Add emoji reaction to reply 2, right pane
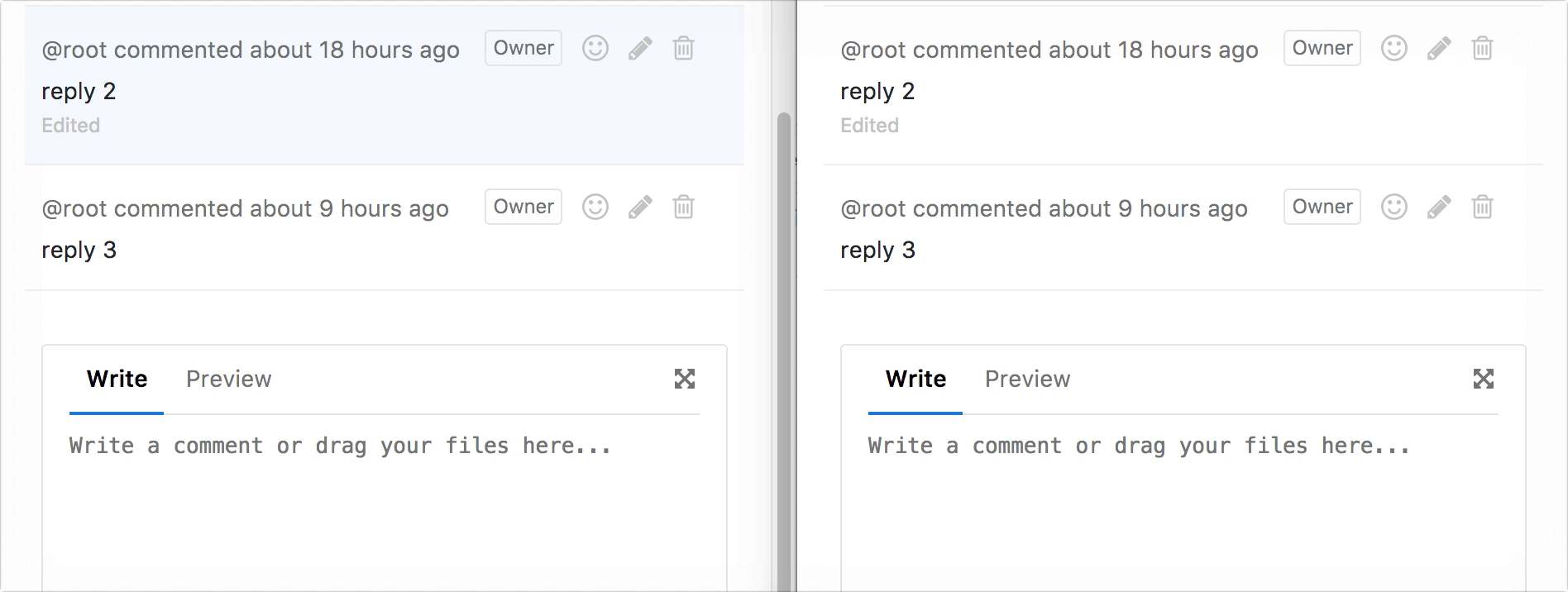The width and height of the screenshot is (1568, 592). pos(1394,49)
